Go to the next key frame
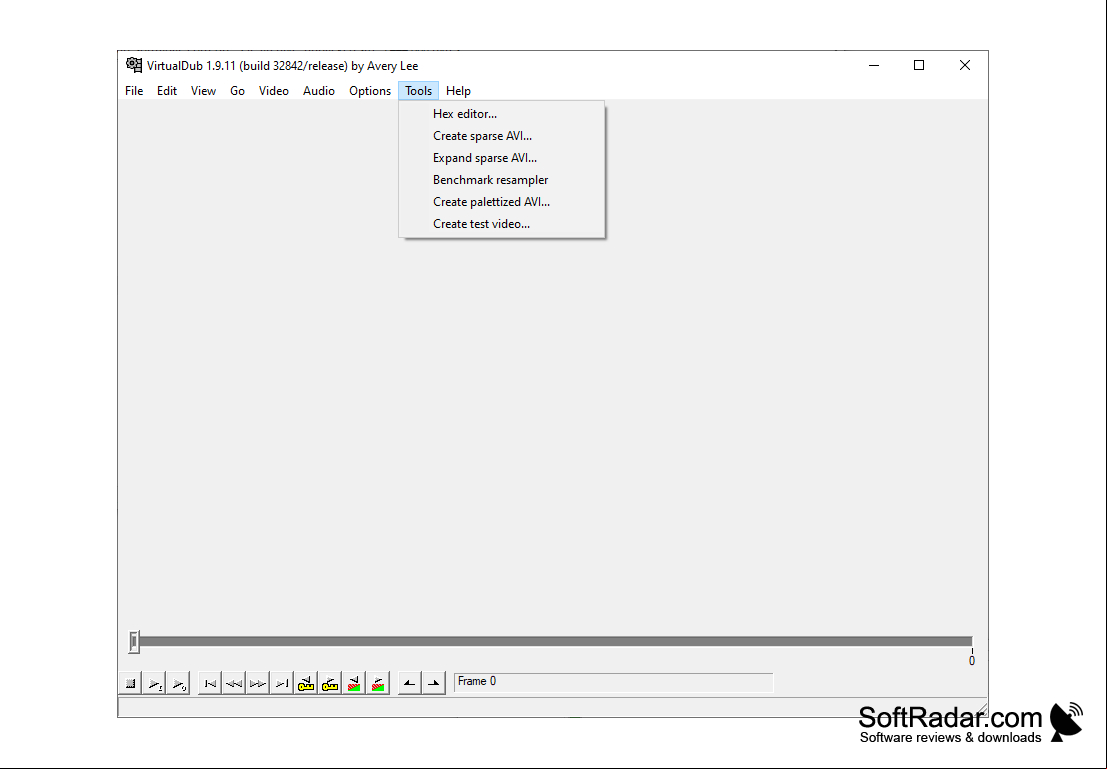 (330, 684)
